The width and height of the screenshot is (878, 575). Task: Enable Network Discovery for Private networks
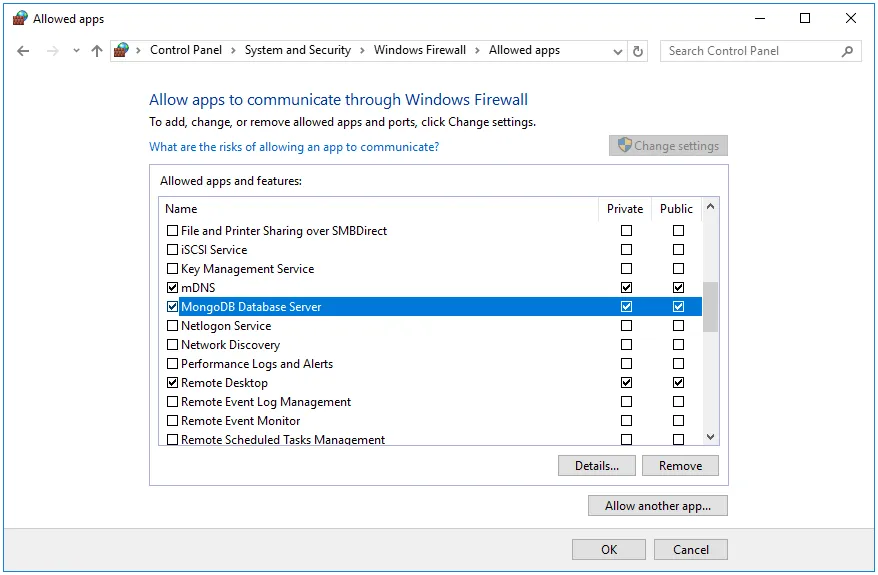[x=626, y=345]
